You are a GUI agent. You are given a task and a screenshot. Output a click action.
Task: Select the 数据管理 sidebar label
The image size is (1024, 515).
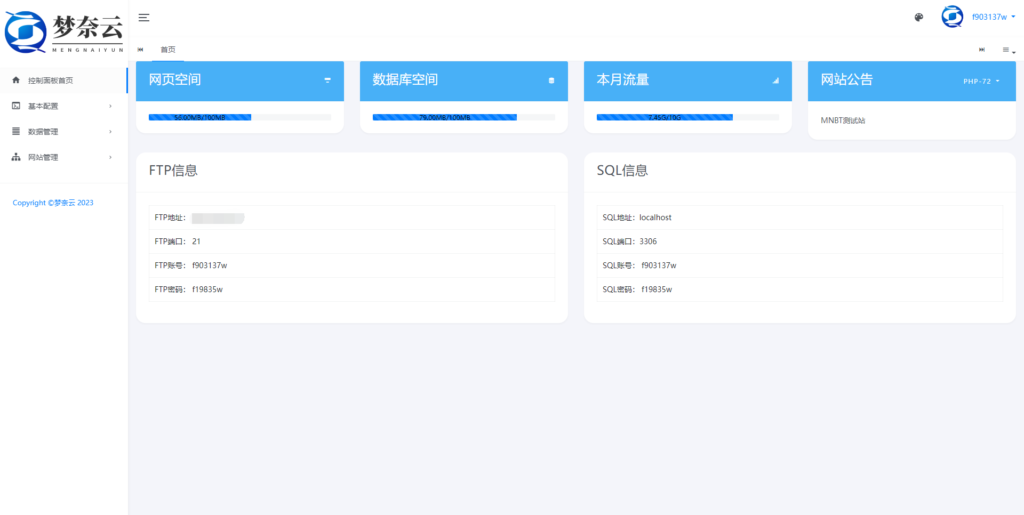pos(43,132)
